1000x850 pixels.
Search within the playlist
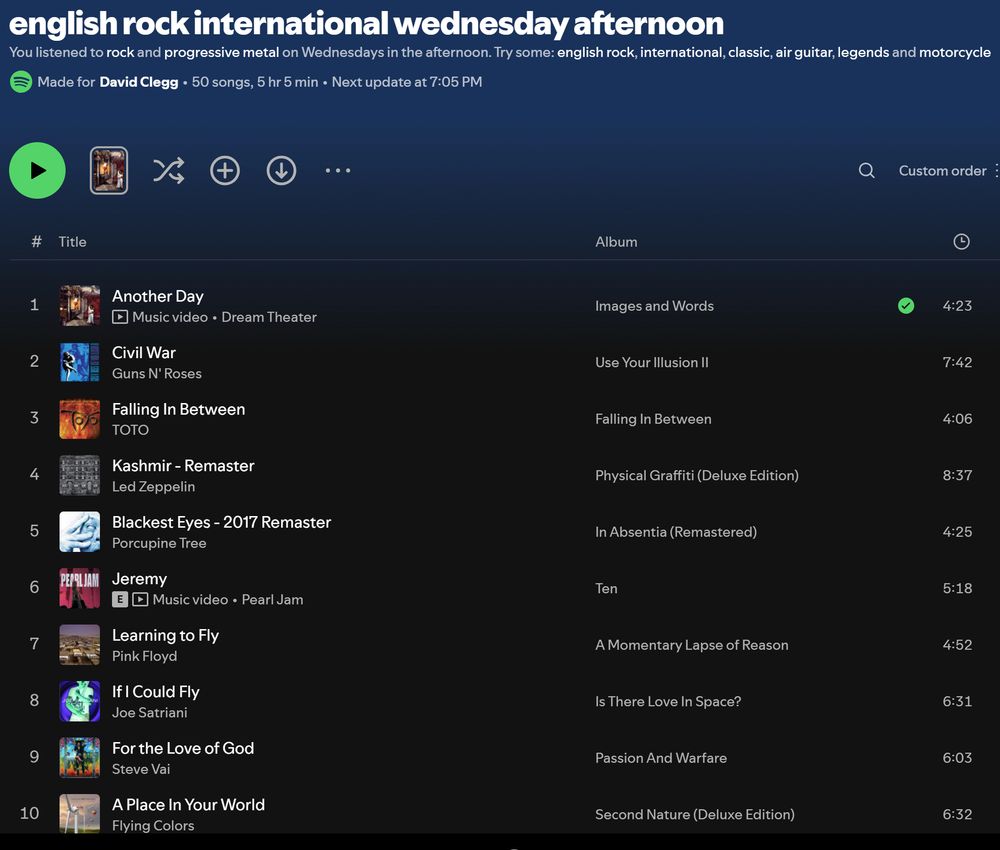(x=866, y=170)
